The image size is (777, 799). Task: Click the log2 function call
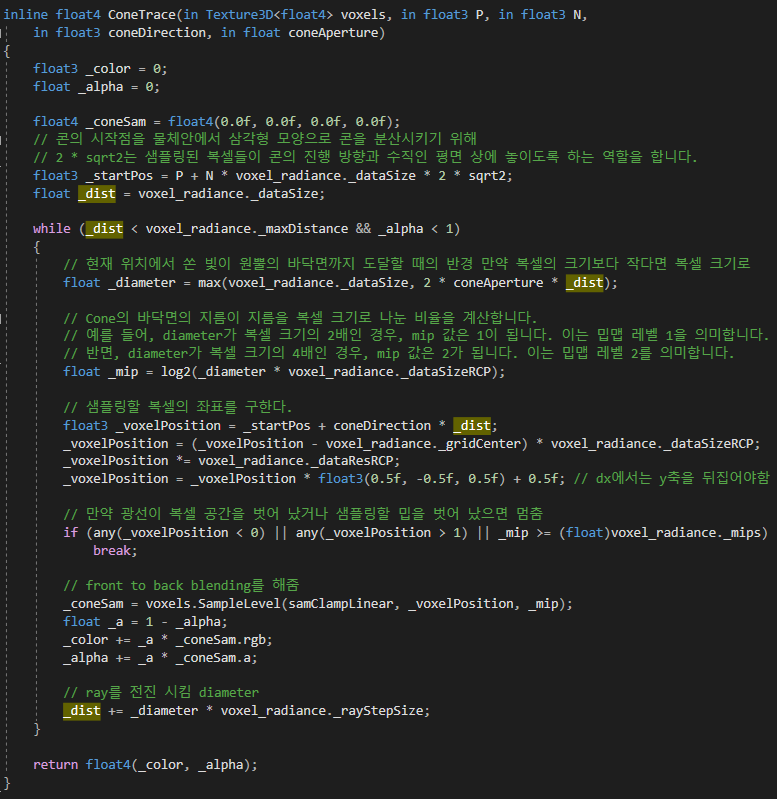point(176,372)
